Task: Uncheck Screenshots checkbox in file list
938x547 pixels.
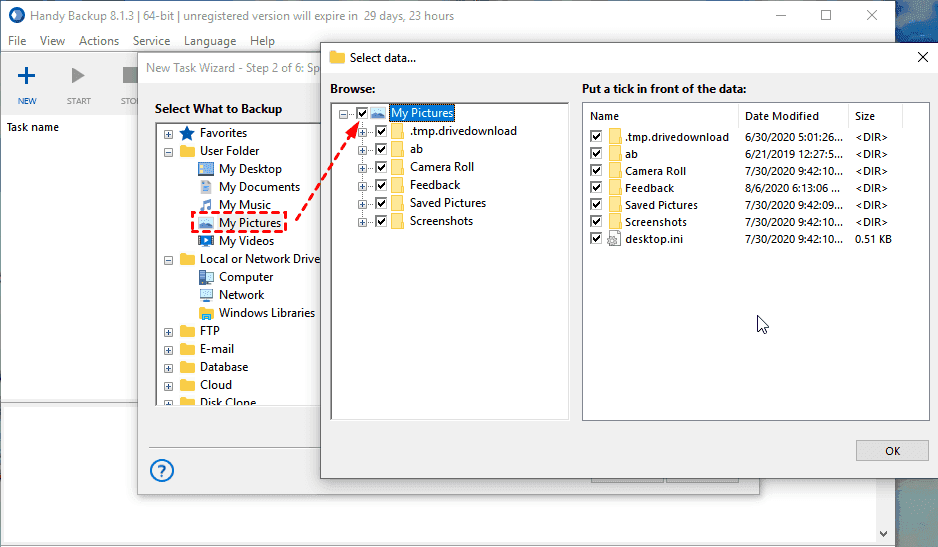Action: tap(596, 221)
